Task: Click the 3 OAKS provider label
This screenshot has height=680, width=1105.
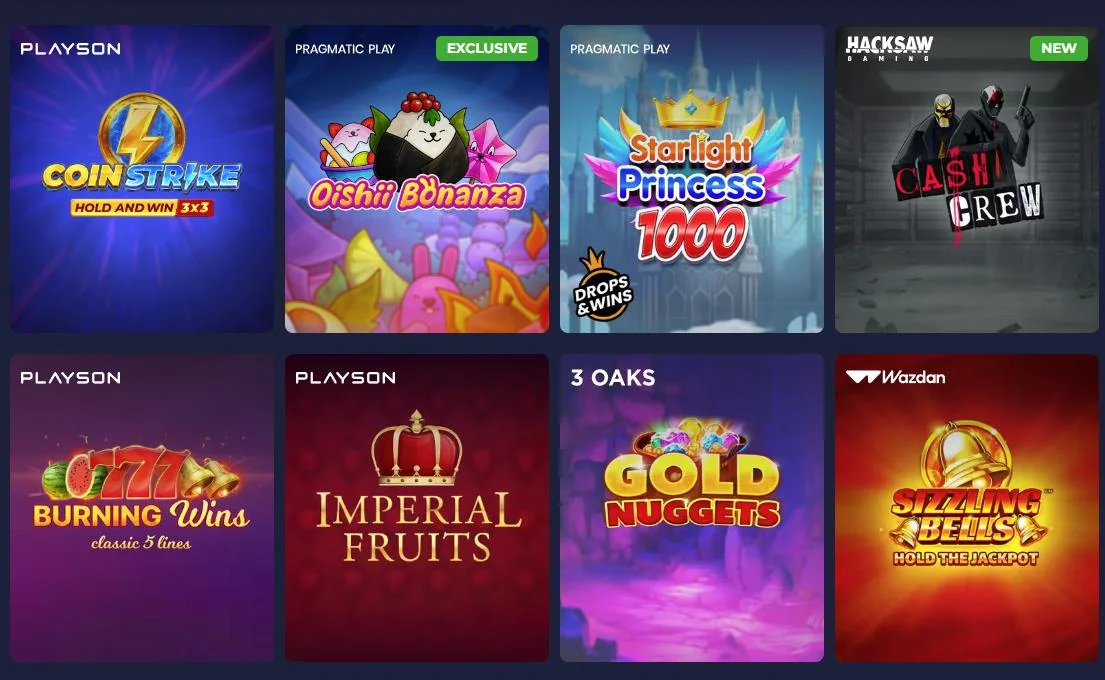Action: 613,378
